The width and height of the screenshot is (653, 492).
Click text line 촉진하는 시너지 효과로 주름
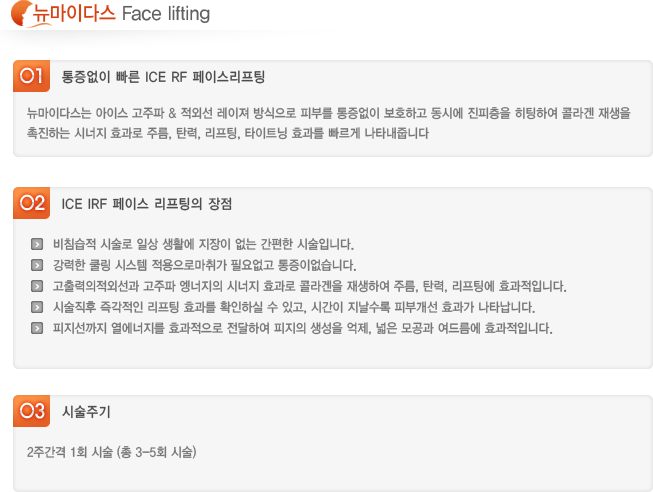(227, 133)
